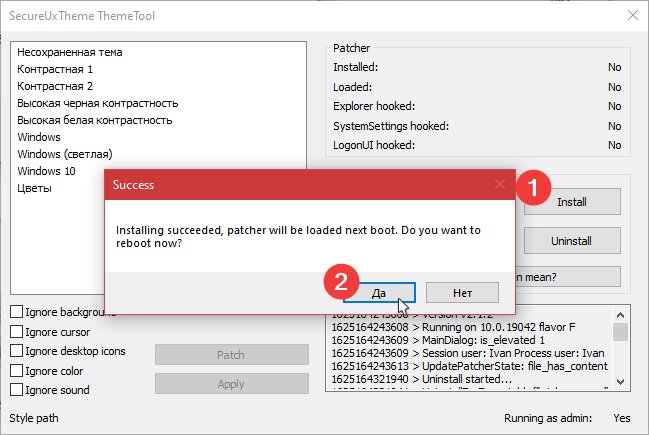
Task: Close the Success dialog
Action: click(x=500, y=185)
